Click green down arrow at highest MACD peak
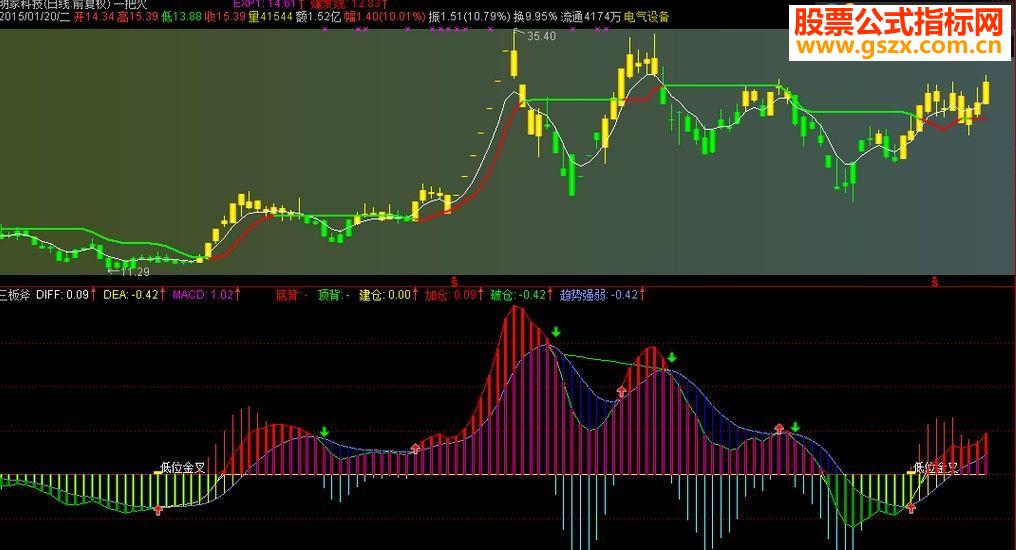The width and height of the screenshot is (1016, 550). [555, 332]
